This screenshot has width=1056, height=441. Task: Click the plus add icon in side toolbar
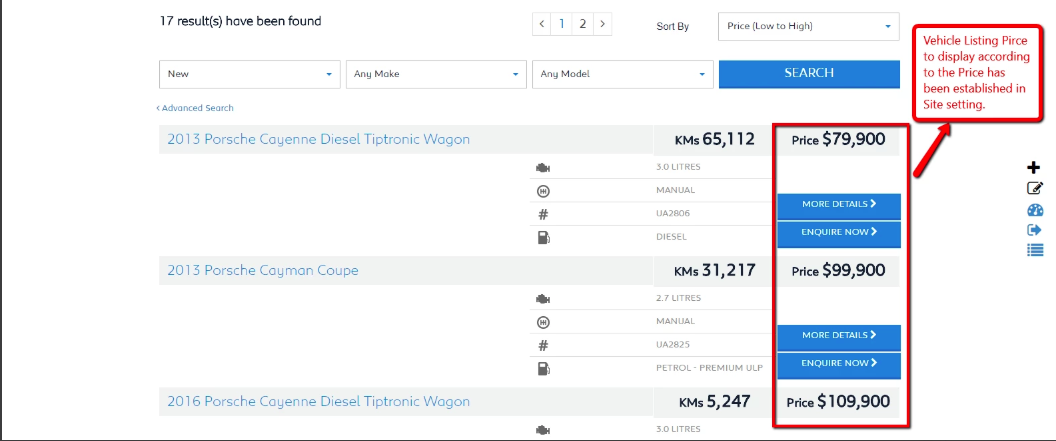1034,168
